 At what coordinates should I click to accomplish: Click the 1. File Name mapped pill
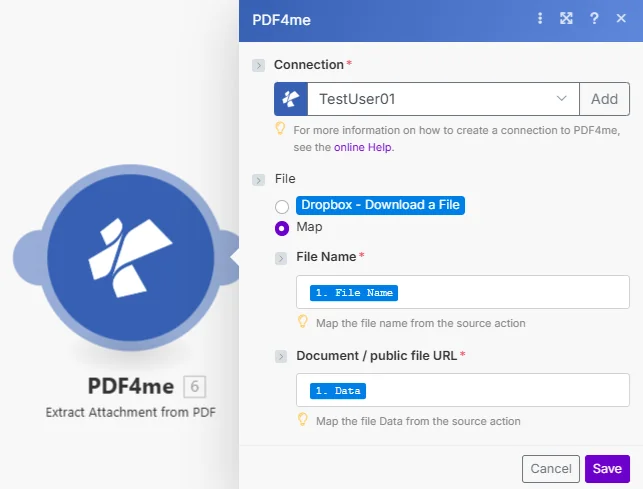[x=354, y=293]
